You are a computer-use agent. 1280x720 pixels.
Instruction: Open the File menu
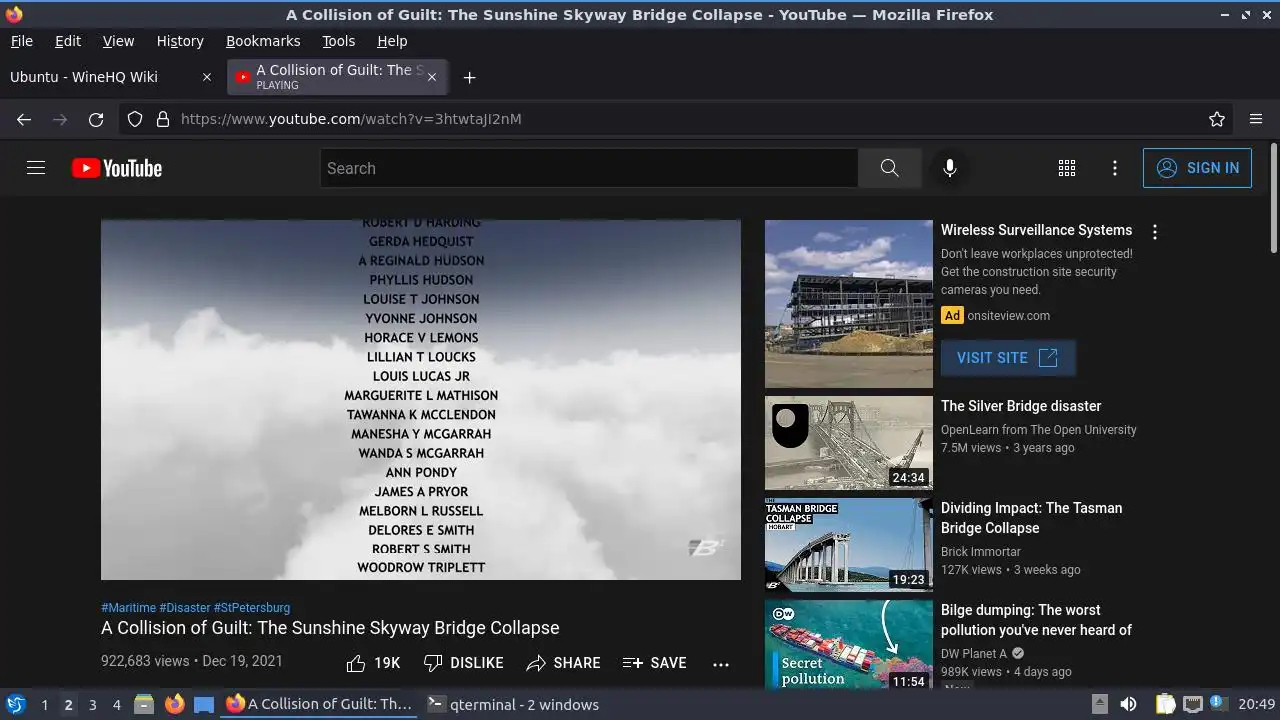click(21, 41)
